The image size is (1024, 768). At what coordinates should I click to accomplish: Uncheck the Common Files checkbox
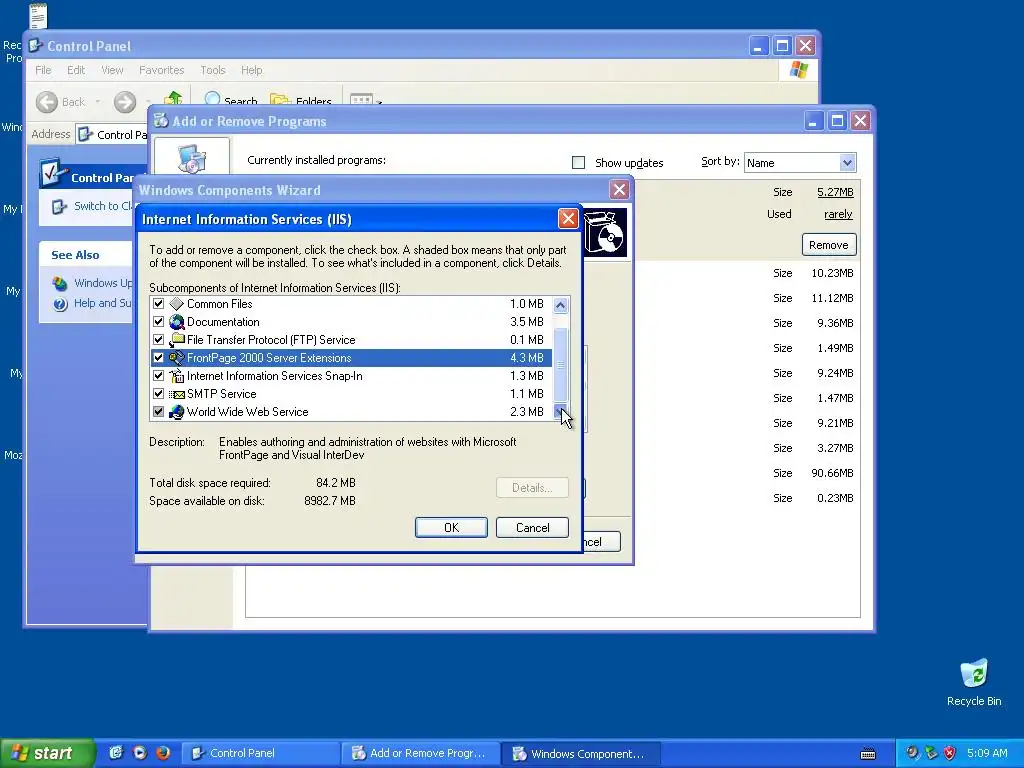159,304
